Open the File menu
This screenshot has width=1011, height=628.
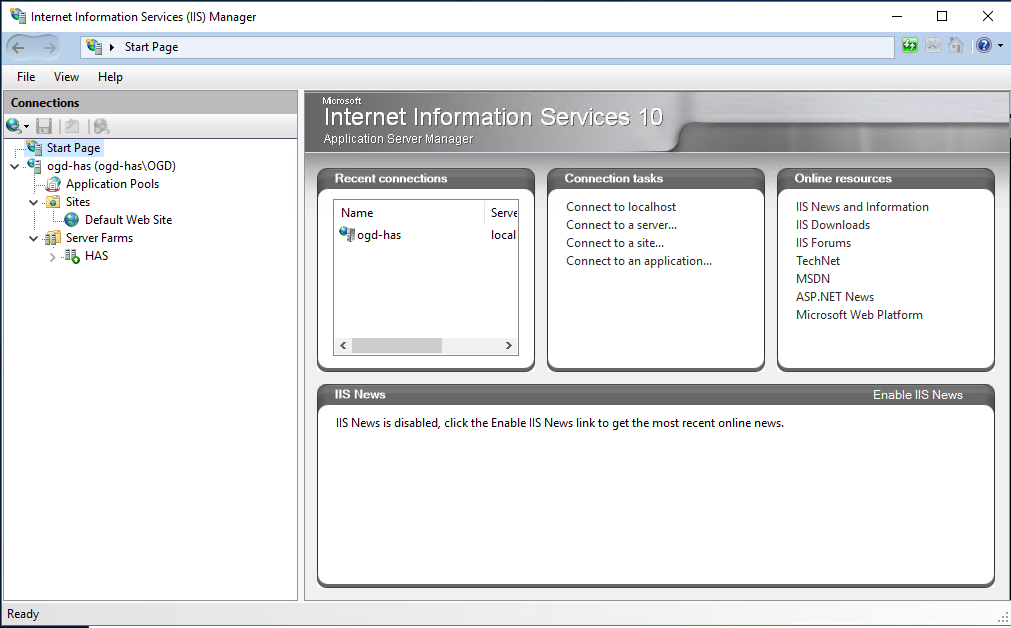[25, 77]
